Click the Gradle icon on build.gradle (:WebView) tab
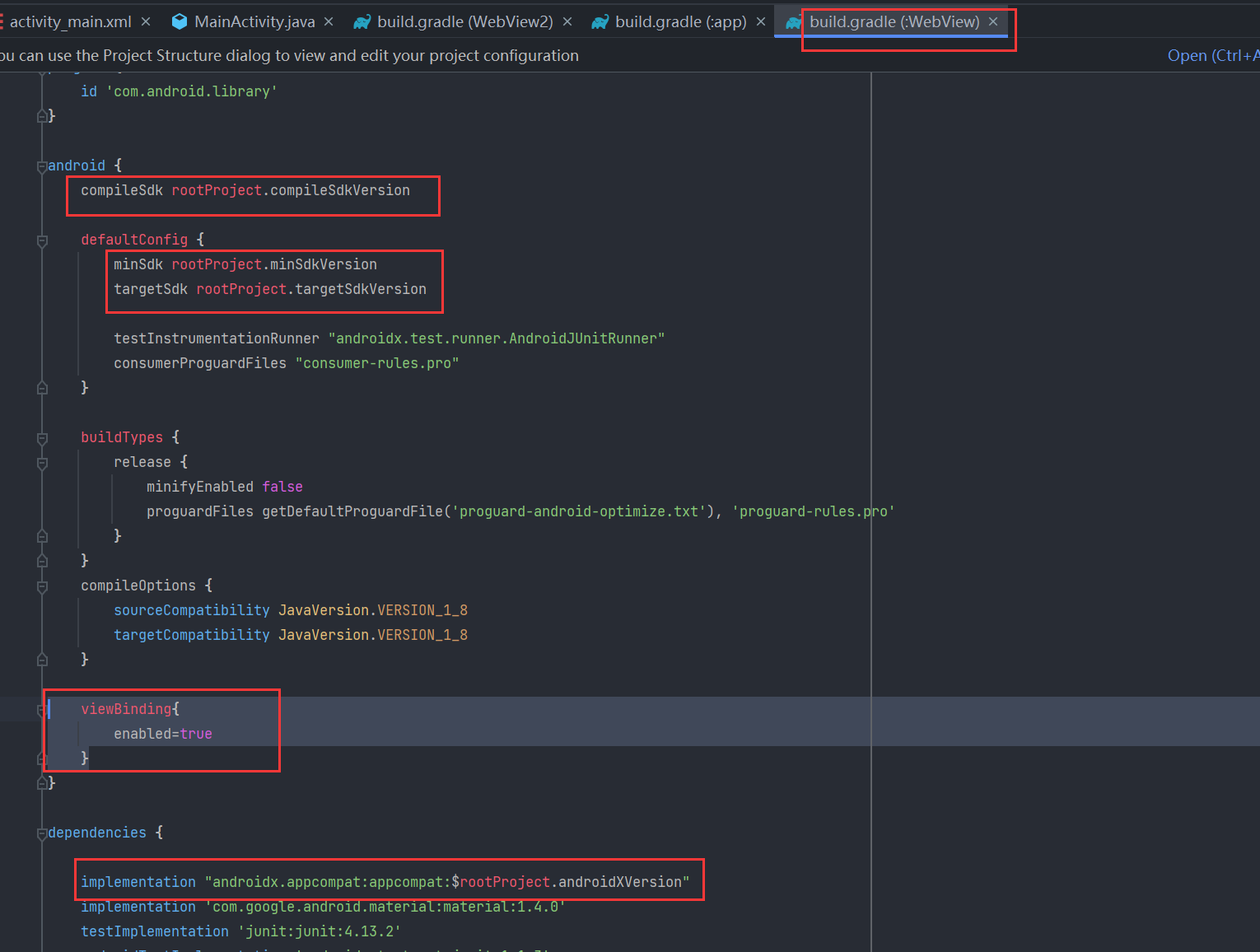The image size is (1260, 952). (791, 21)
